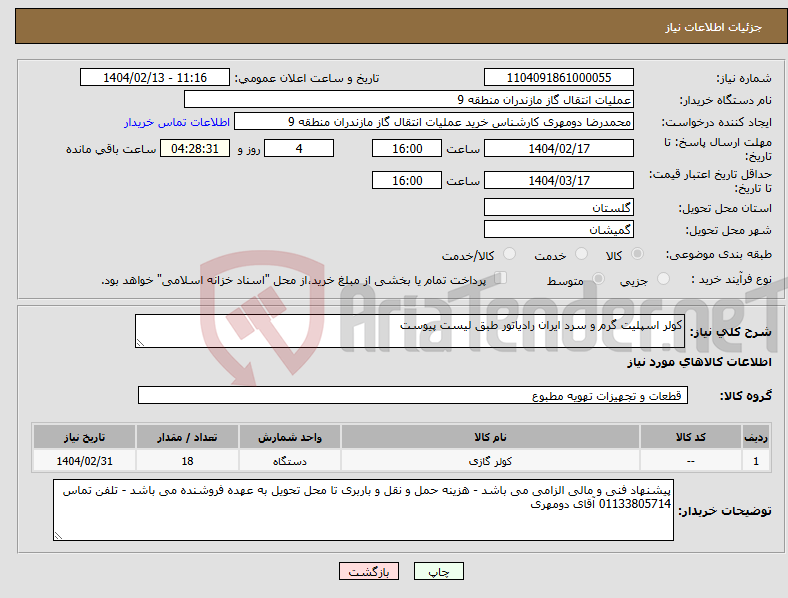The height and width of the screenshot is (598, 788).
Task: Click the buyer notes text area
Action: click(x=363, y=510)
